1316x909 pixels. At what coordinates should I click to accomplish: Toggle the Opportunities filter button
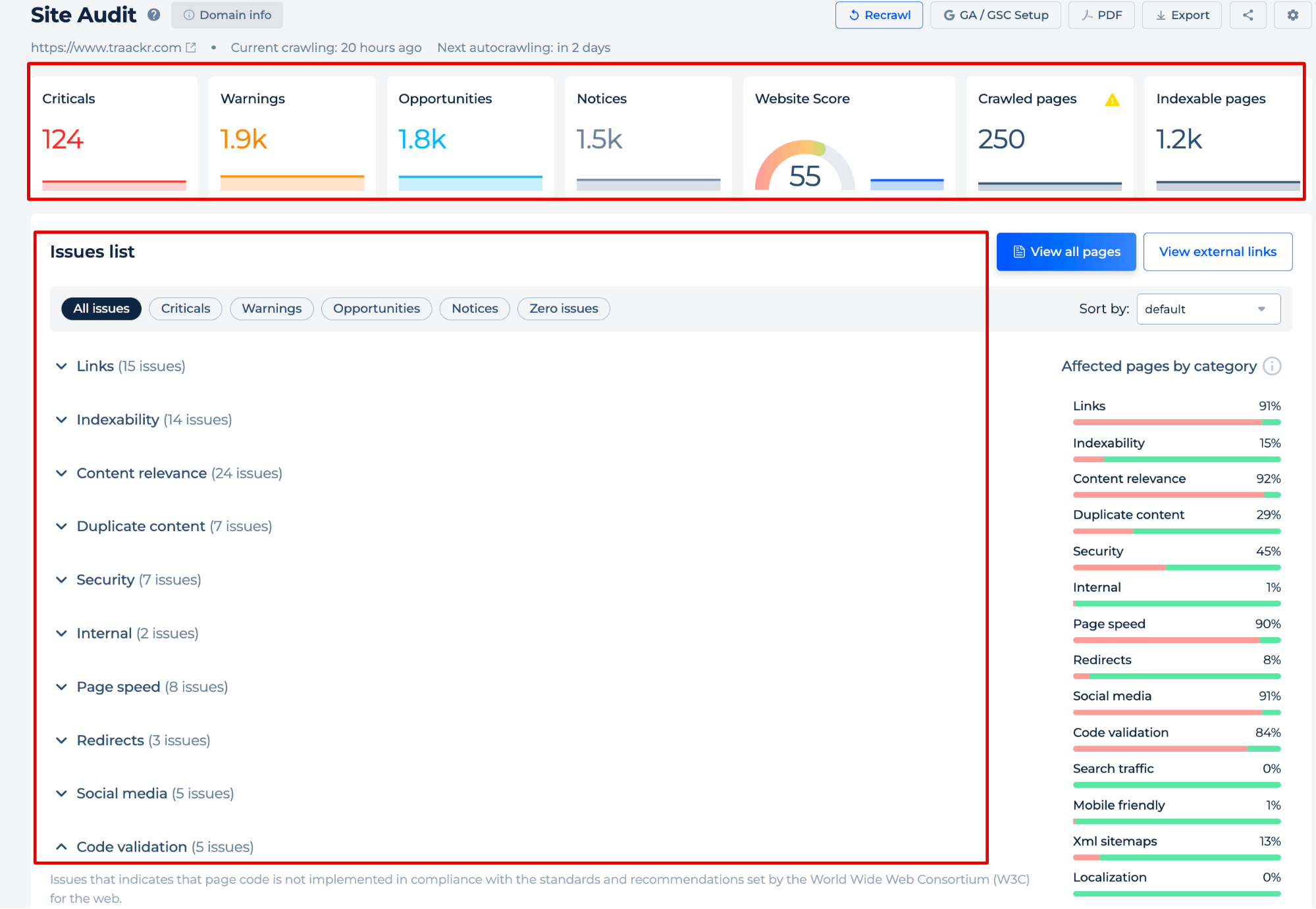pyautogui.click(x=376, y=308)
